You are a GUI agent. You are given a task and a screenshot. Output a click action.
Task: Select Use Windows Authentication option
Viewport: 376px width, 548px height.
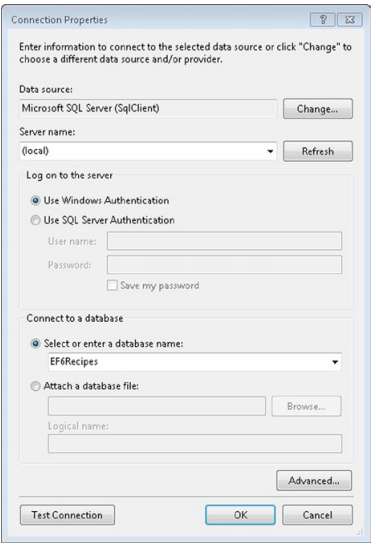[35, 201]
